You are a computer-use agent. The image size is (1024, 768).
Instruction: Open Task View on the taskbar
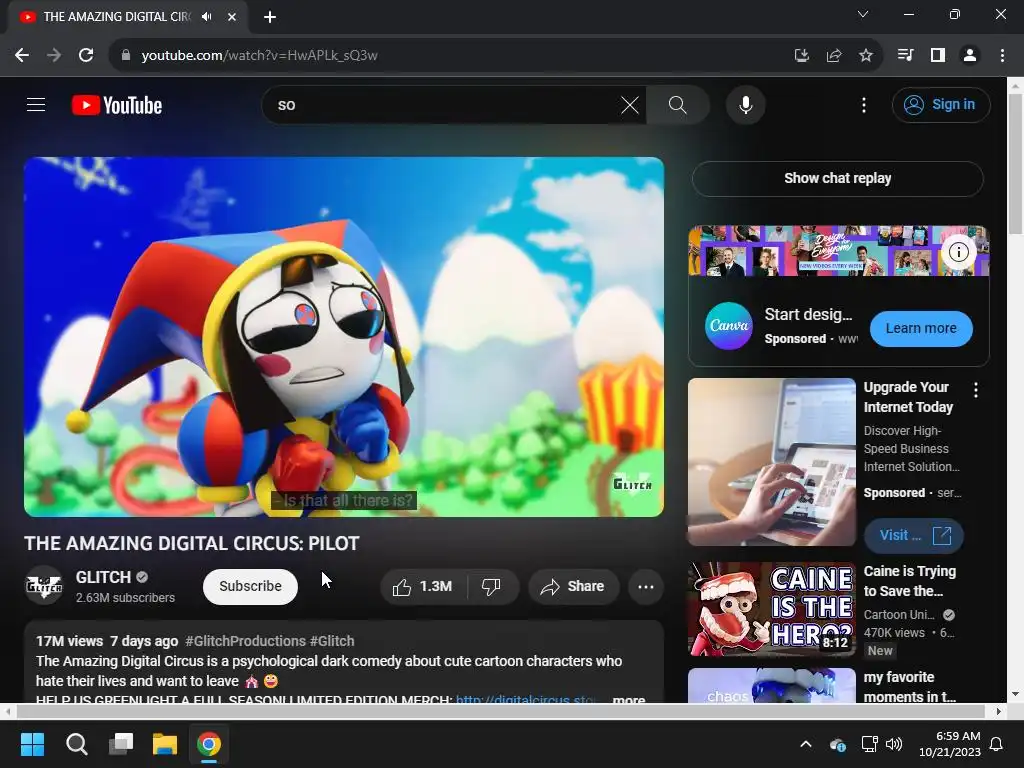[x=121, y=744]
